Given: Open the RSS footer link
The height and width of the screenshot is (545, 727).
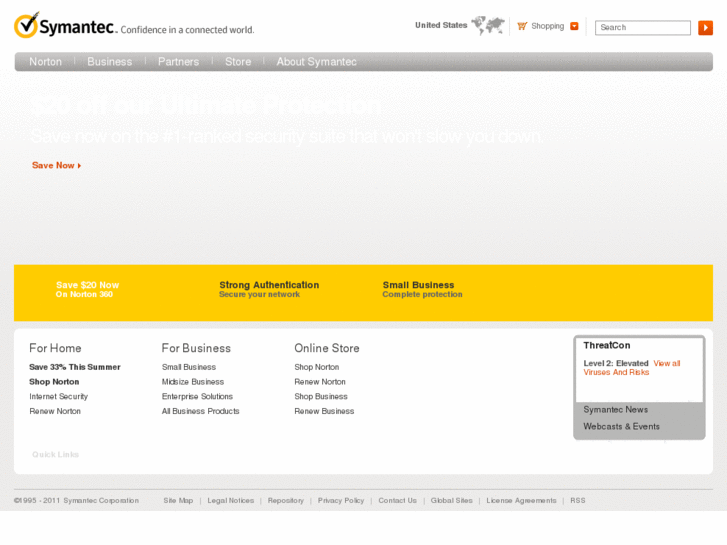Looking at the screenshot, I should point(578,501).
